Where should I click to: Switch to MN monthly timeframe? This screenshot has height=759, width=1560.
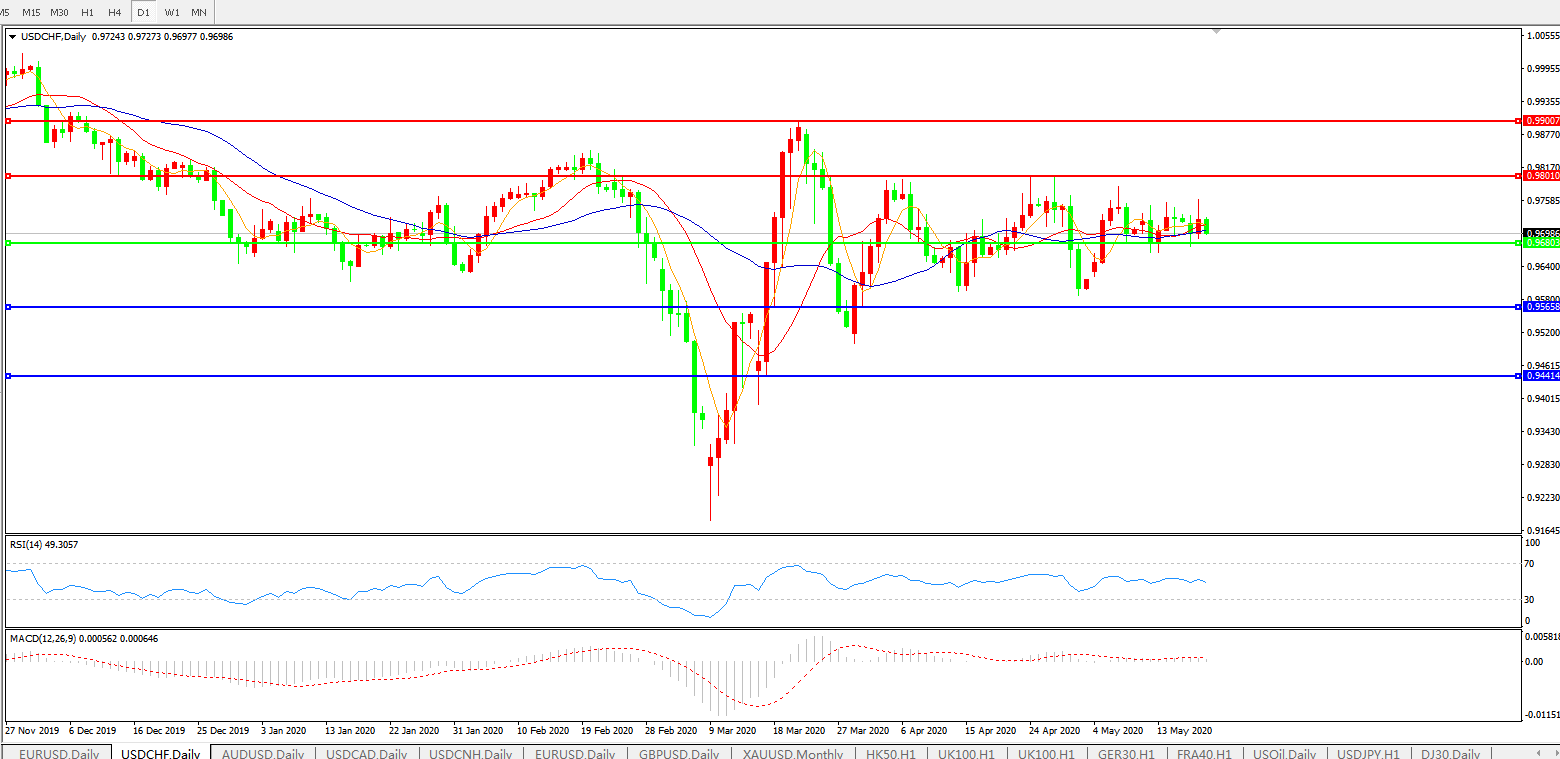click(x=199, y=12)
